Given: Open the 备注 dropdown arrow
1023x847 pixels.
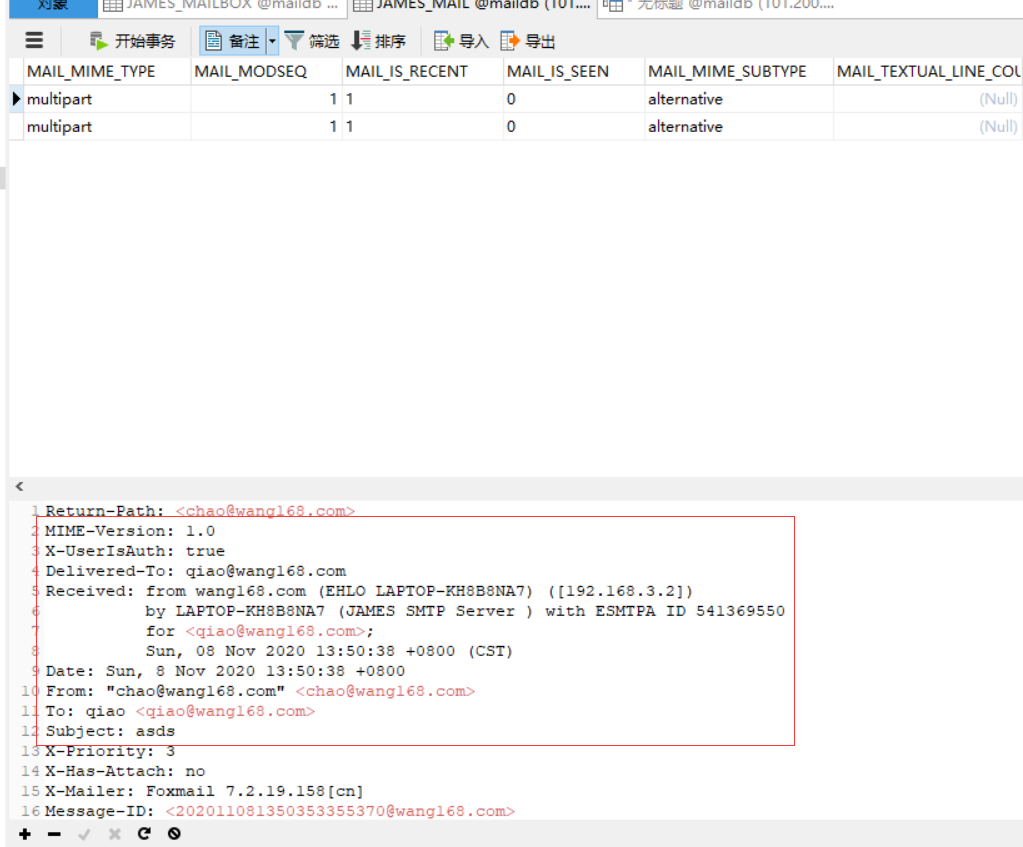Looking at the screenshot, I should point(270,40).
